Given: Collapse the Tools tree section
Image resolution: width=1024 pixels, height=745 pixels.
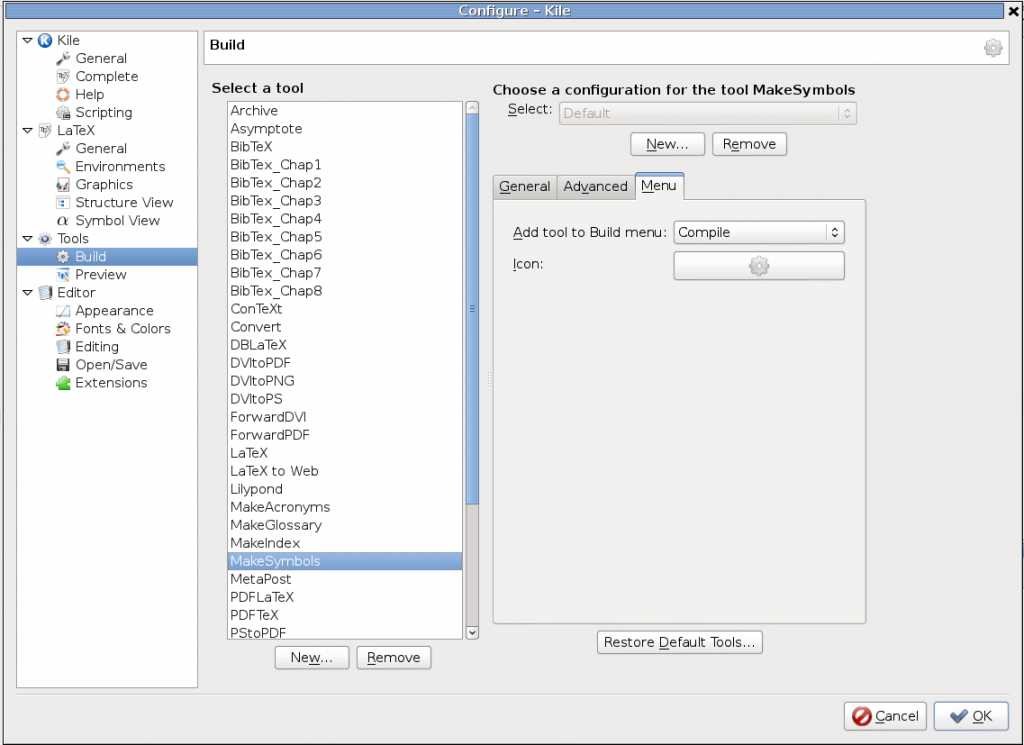Looking at the screenshot, I should tap(27, 239).
